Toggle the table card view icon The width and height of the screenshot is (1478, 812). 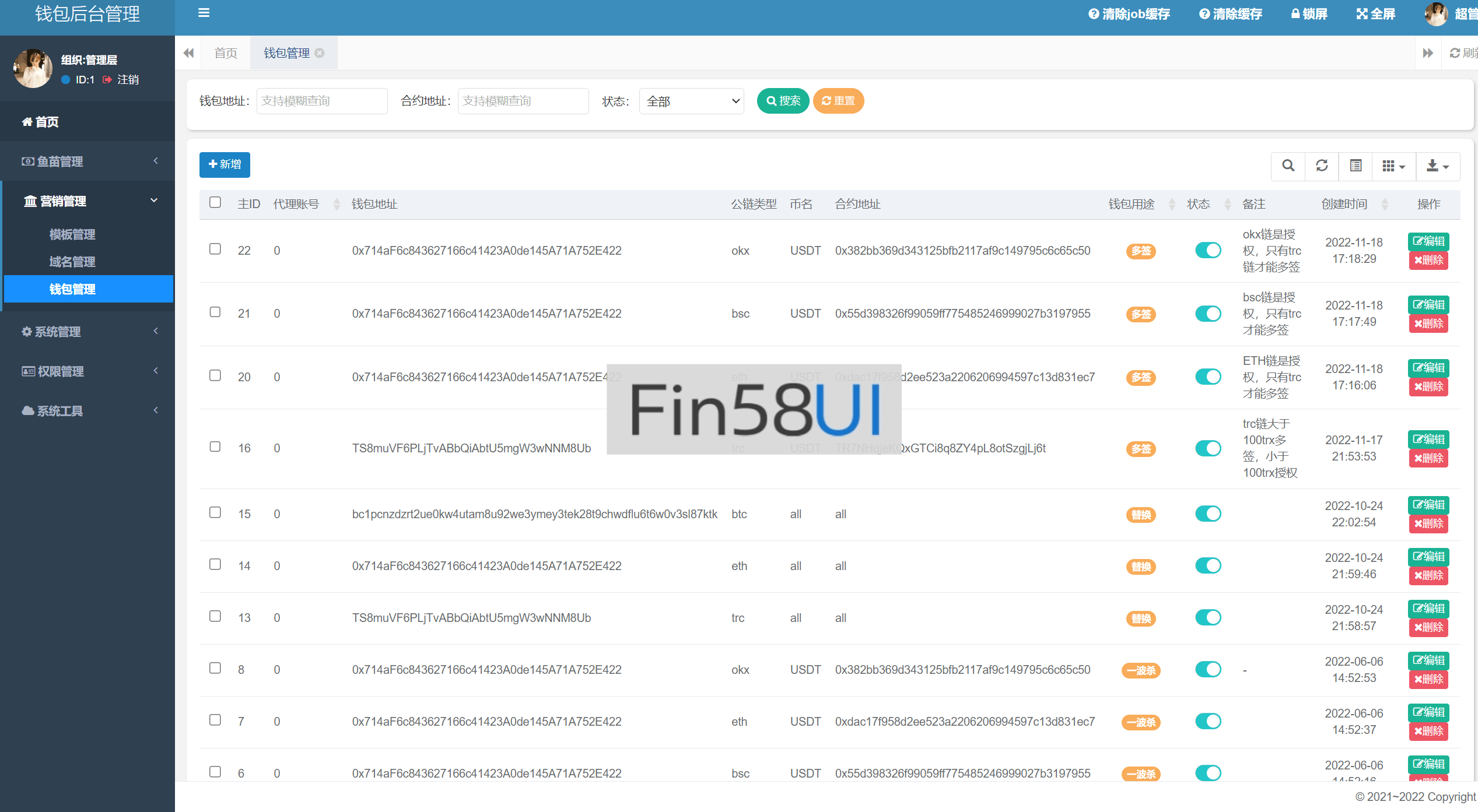coord(1356,166)
